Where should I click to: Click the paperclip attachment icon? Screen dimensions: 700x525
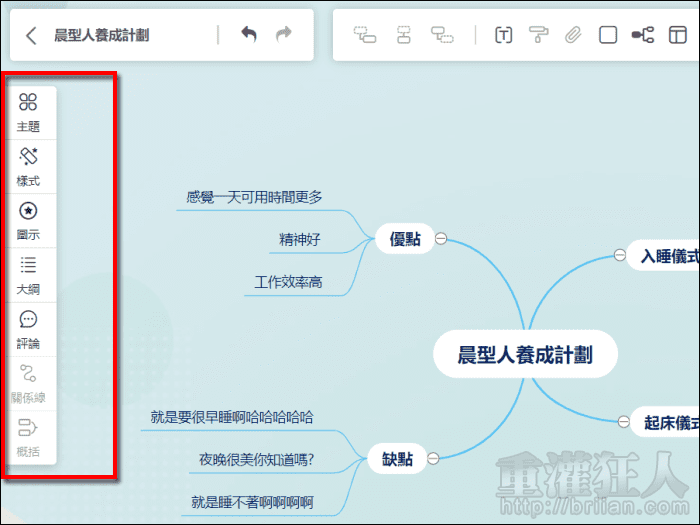coord(573,36)
